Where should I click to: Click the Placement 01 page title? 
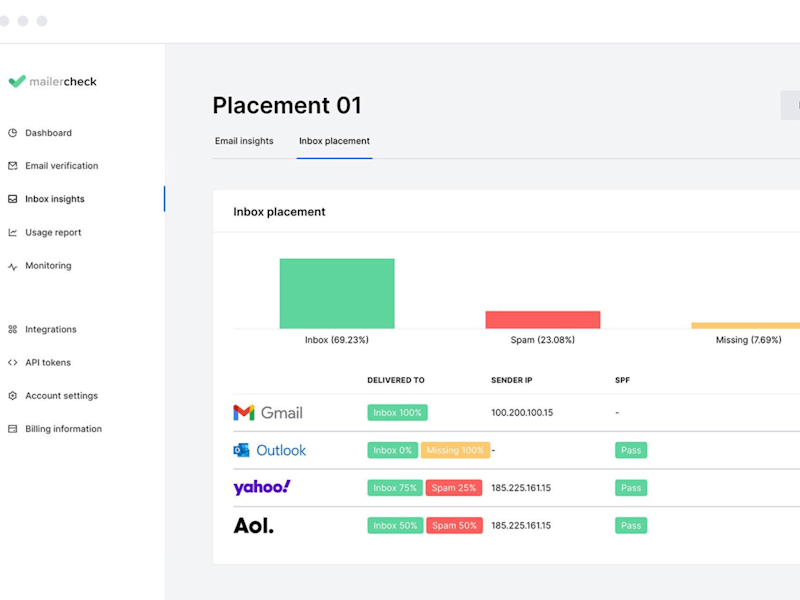point(287,105)
